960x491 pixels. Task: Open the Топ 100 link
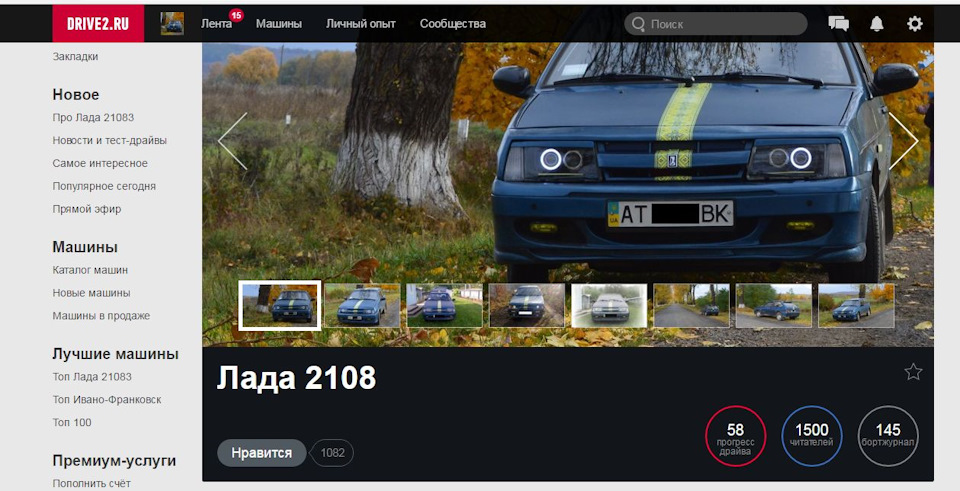point(72,422)
